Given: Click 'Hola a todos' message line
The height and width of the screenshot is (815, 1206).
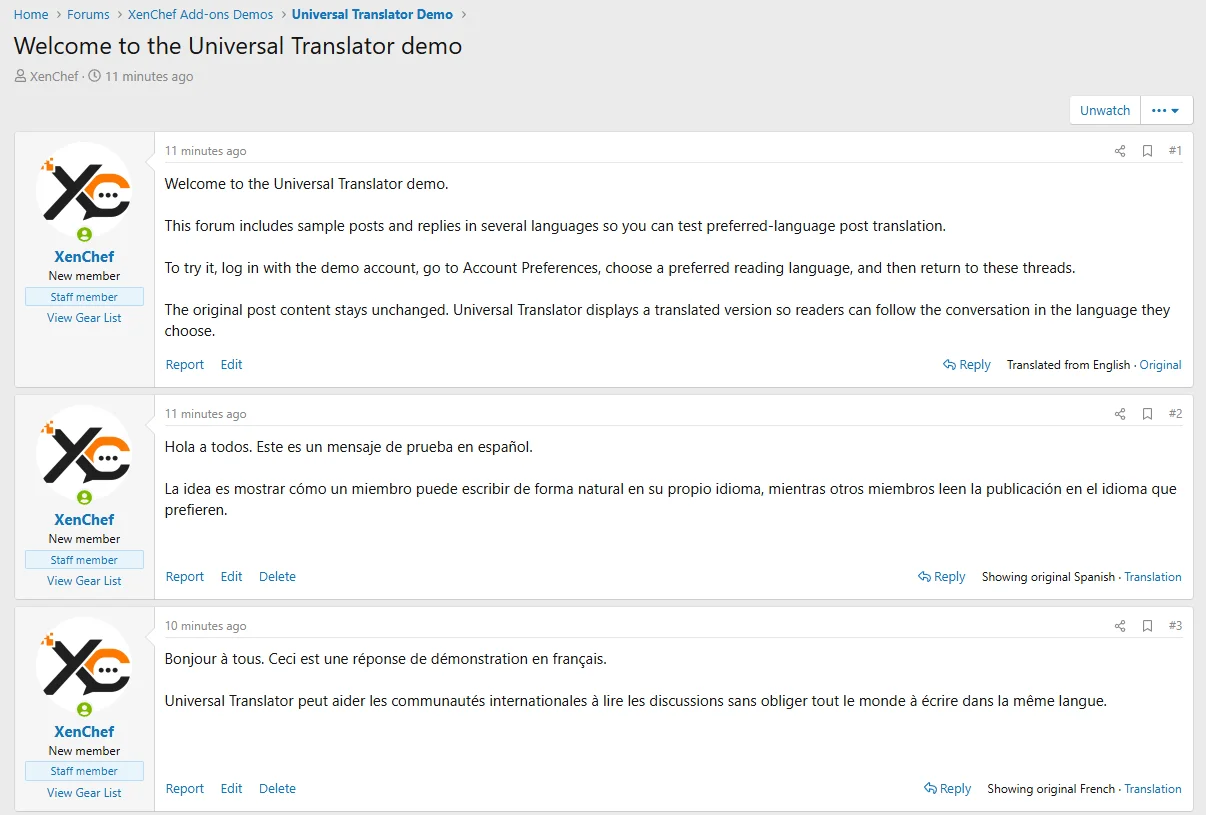Looking at the screenshot, I should pos(349,447).
